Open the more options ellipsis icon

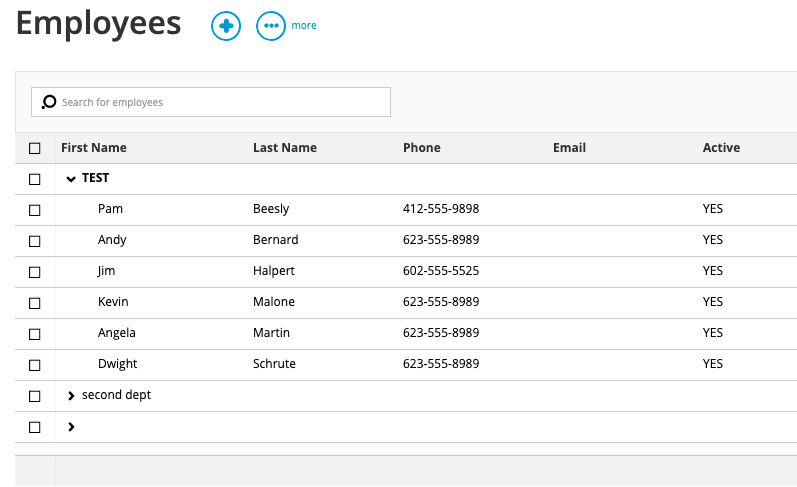270,26
